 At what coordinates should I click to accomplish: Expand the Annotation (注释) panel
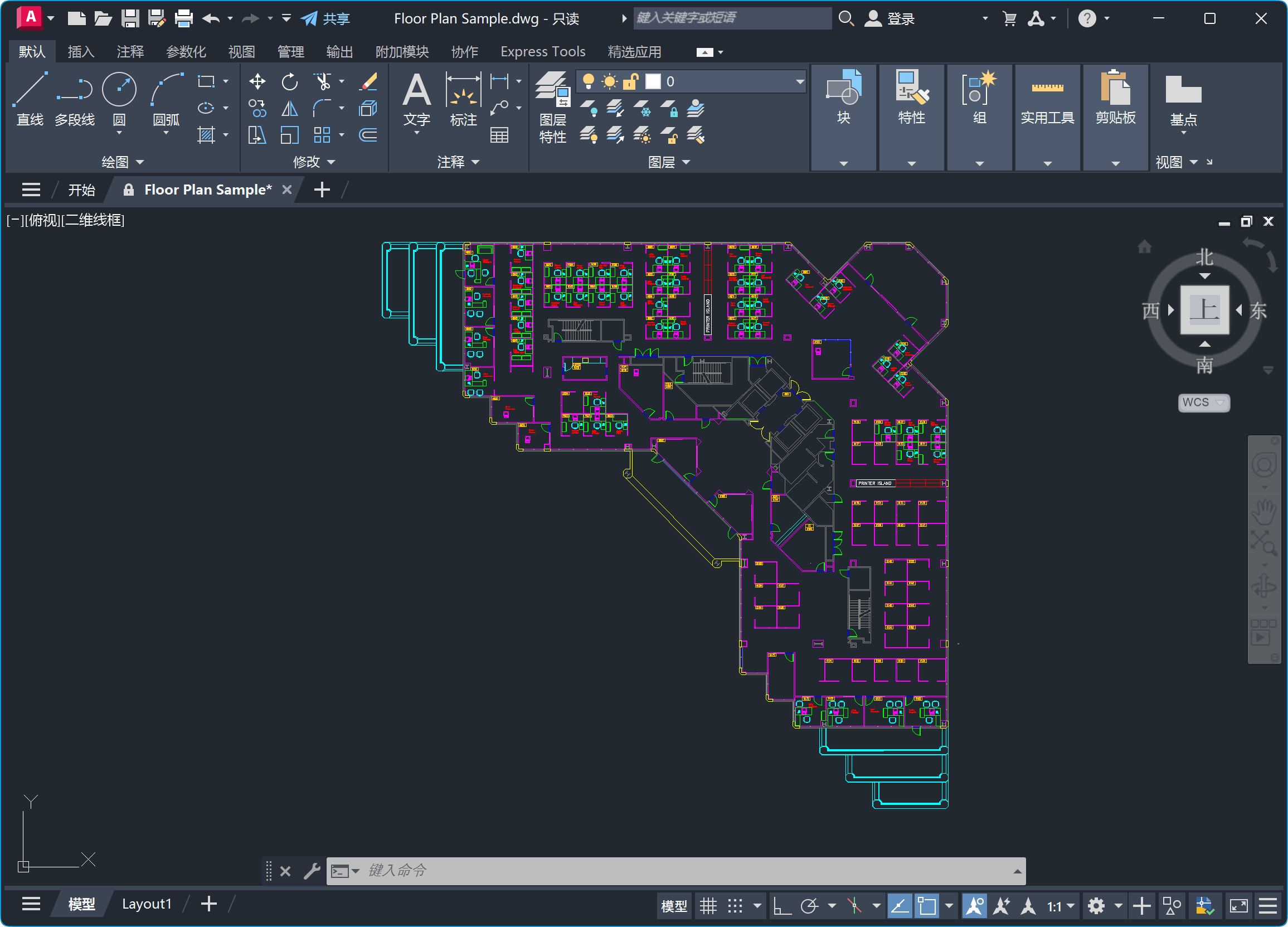tap(458, 162)
